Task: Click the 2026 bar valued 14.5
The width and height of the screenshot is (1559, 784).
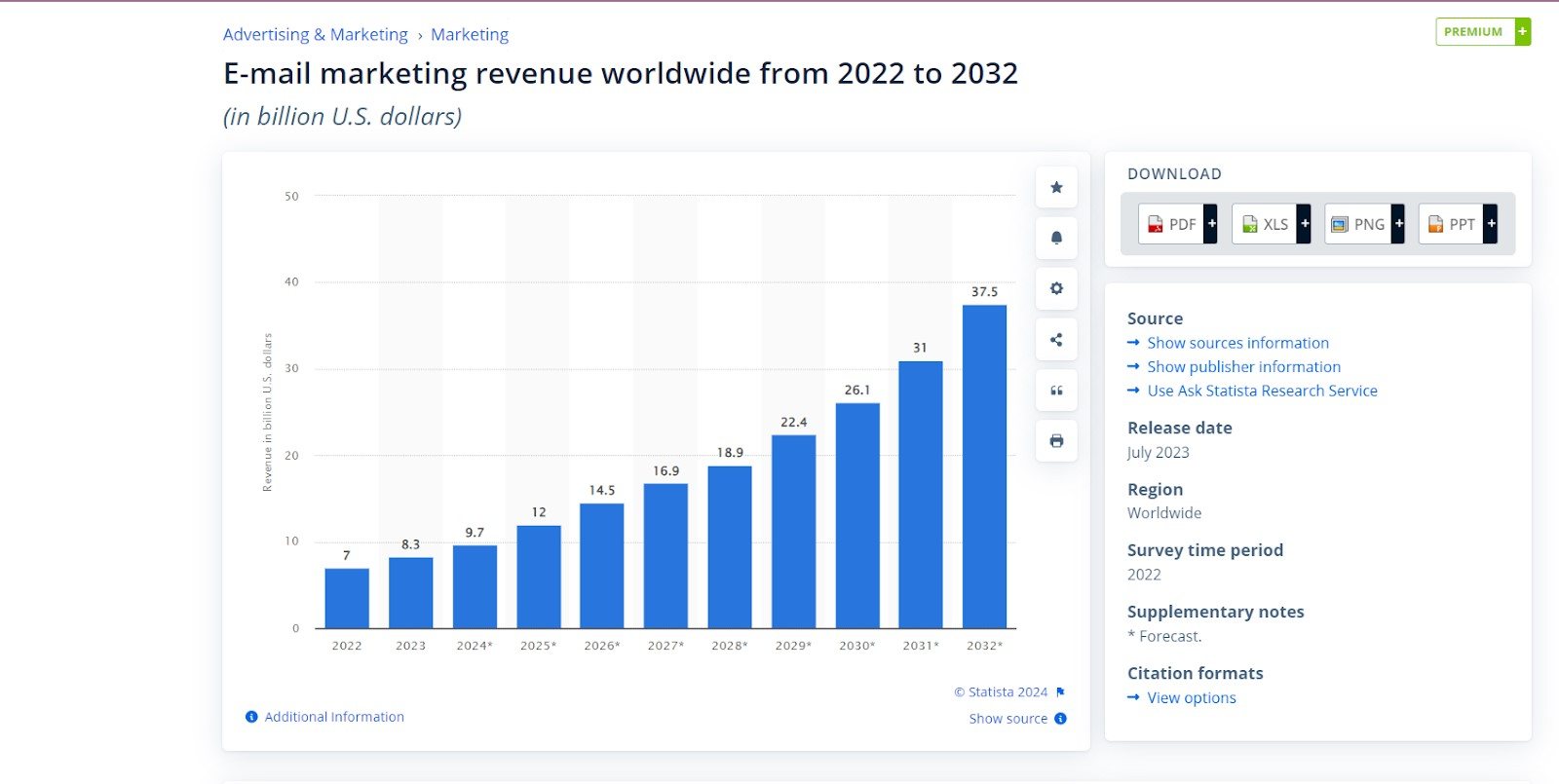Action: click(x=602, y=566)
